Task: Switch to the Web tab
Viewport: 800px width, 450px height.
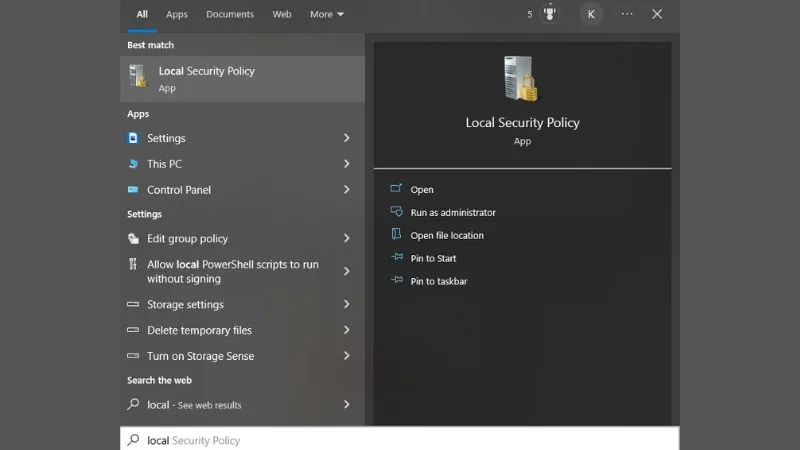Action: [x=282, y=14]
